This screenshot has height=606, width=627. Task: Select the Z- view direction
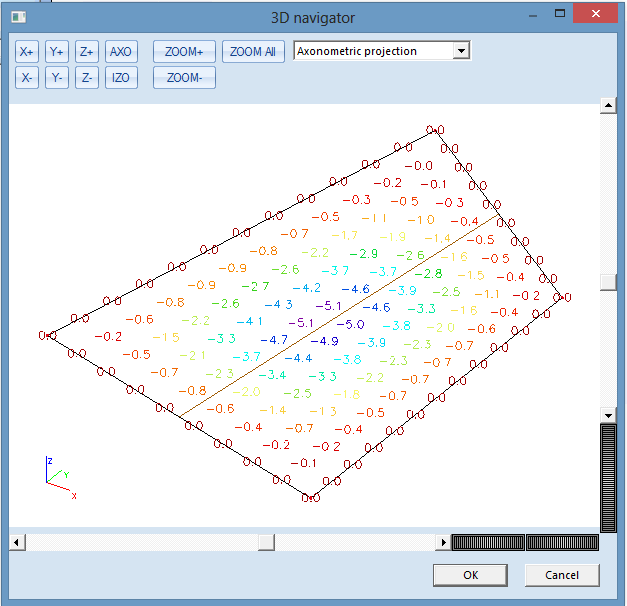tap(87, 78)
